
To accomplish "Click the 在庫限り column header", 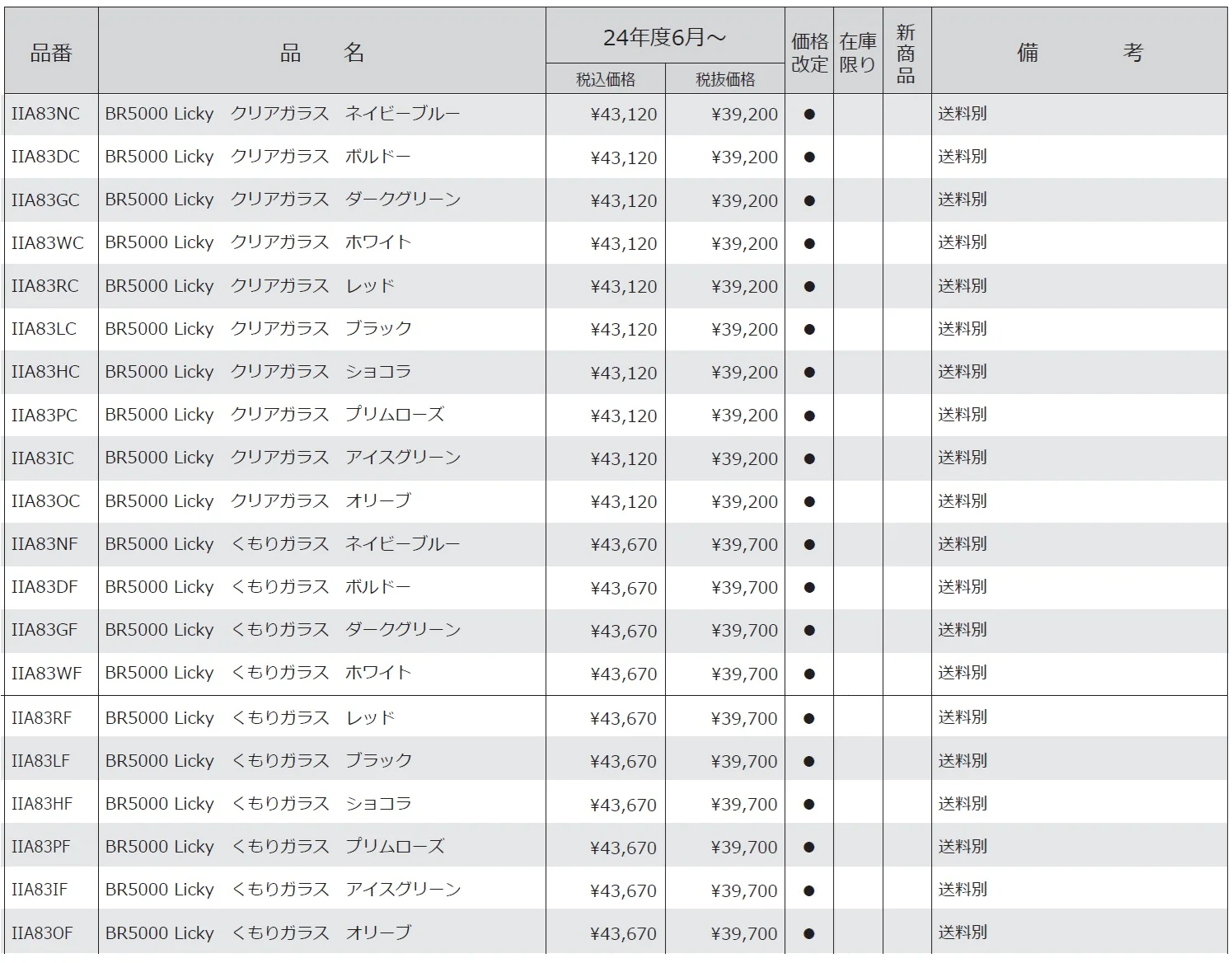I will pos(858,53).
